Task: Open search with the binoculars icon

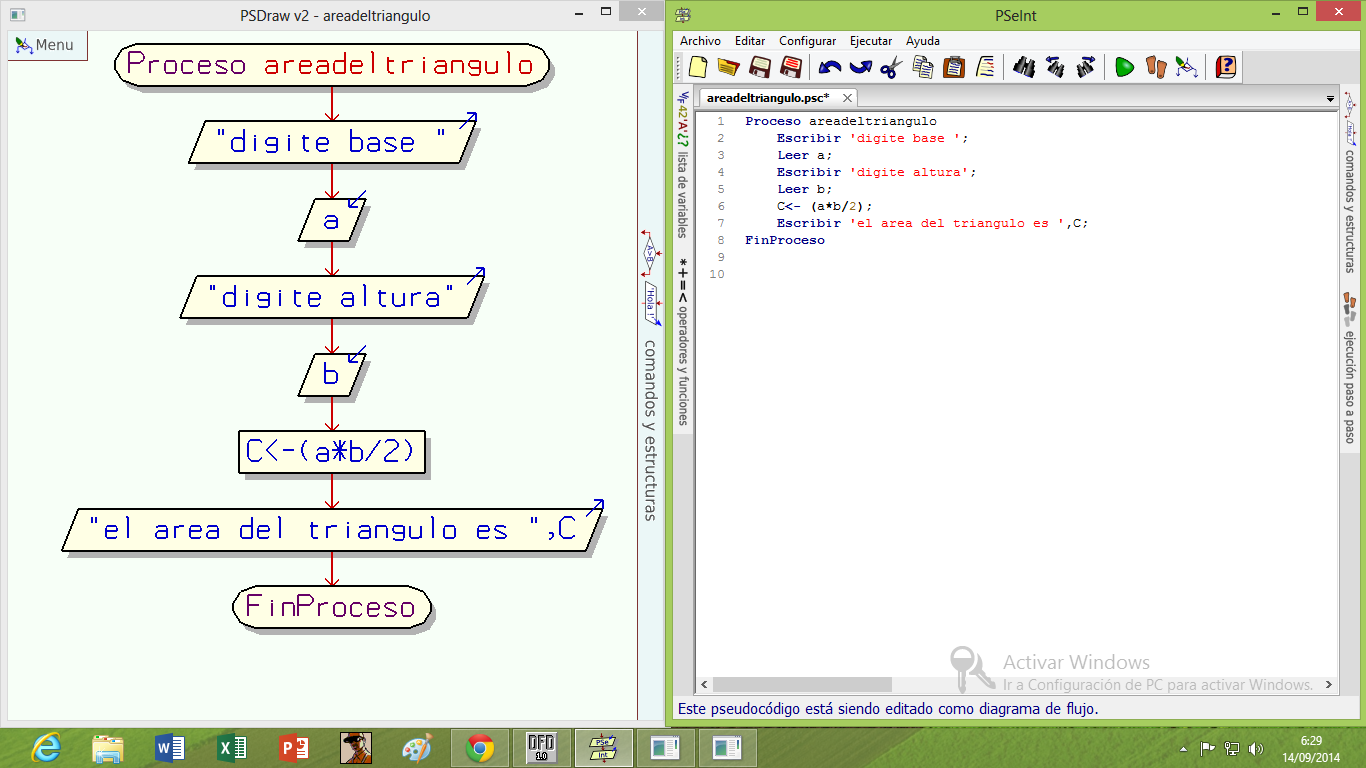Action: [1024, 67]
